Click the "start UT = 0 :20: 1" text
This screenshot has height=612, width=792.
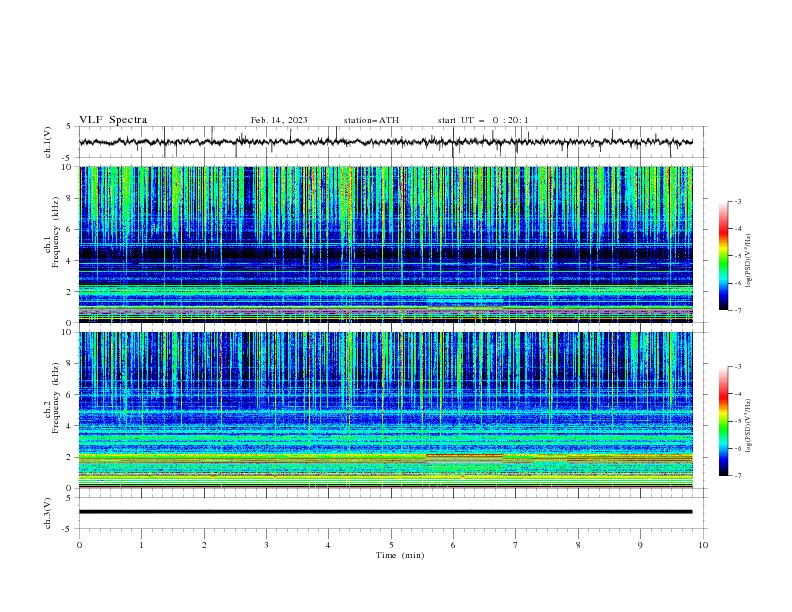[483, 120]
